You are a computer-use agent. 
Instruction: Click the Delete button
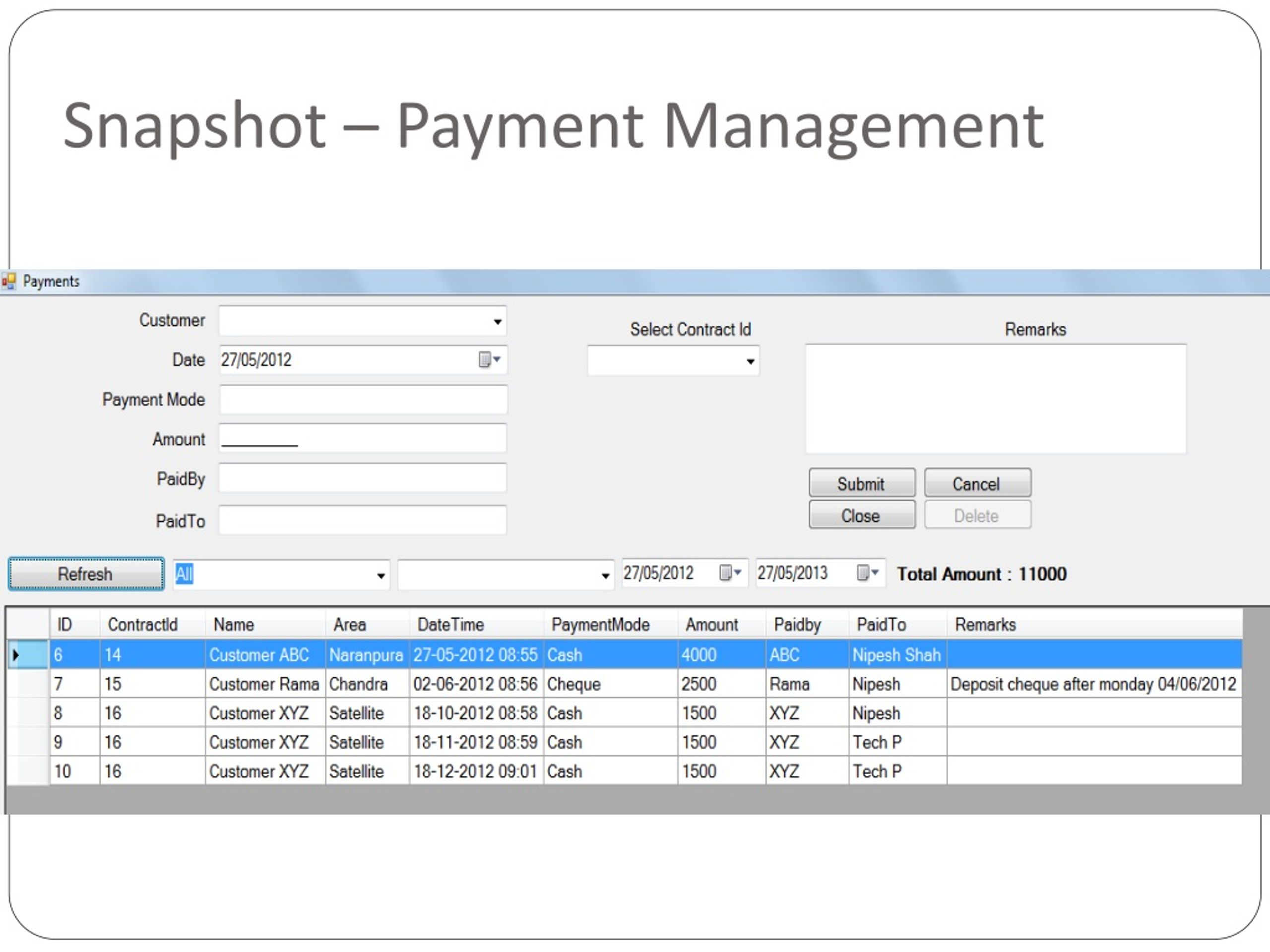click(977, 515)
